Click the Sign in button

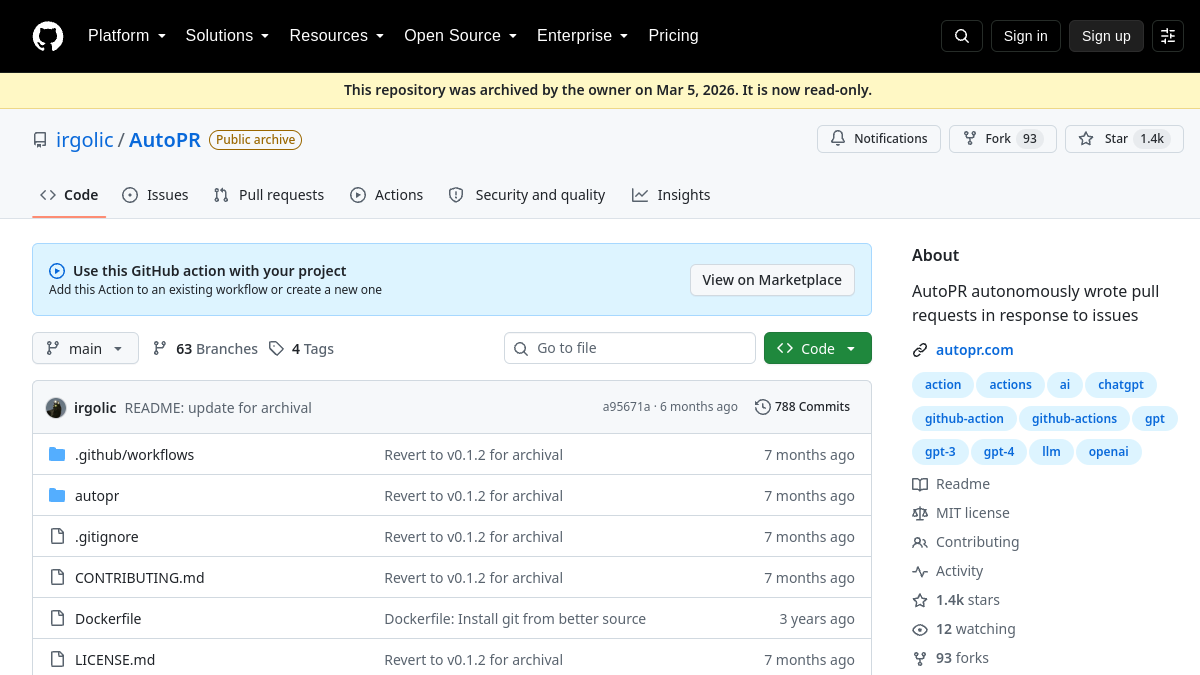coord(1025,36)
